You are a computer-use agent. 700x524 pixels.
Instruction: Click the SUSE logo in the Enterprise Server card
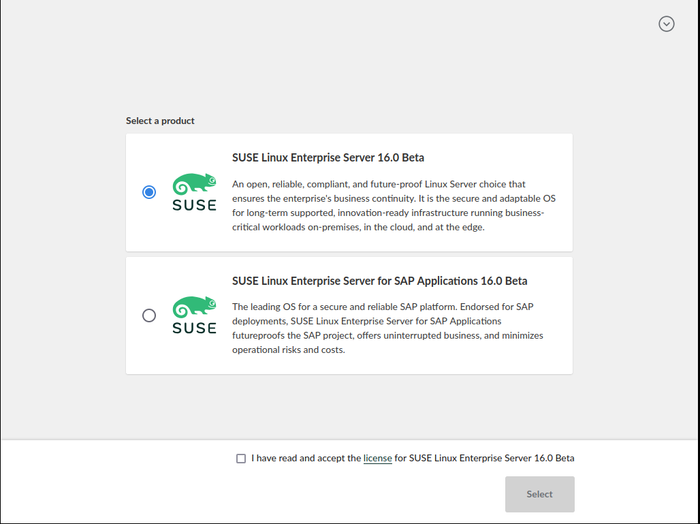point(194,192)
